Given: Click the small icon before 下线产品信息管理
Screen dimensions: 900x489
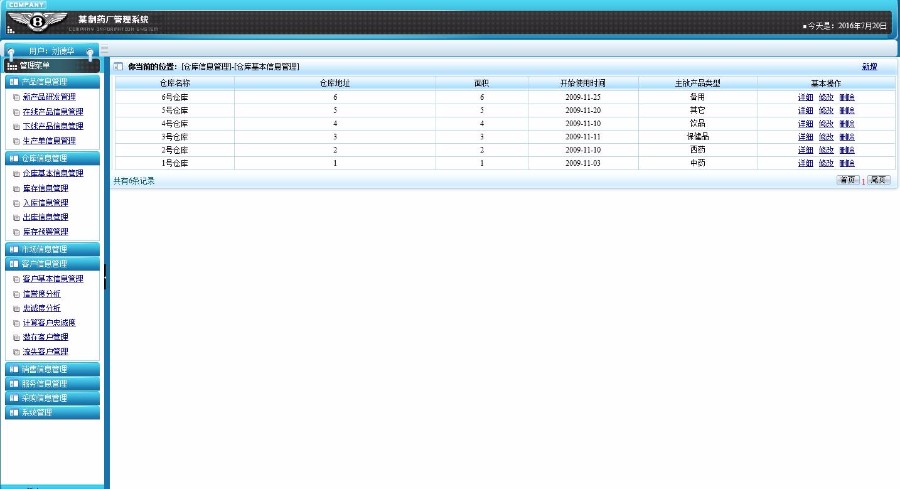Looking at the screenshot, I should tap(16, 126).
